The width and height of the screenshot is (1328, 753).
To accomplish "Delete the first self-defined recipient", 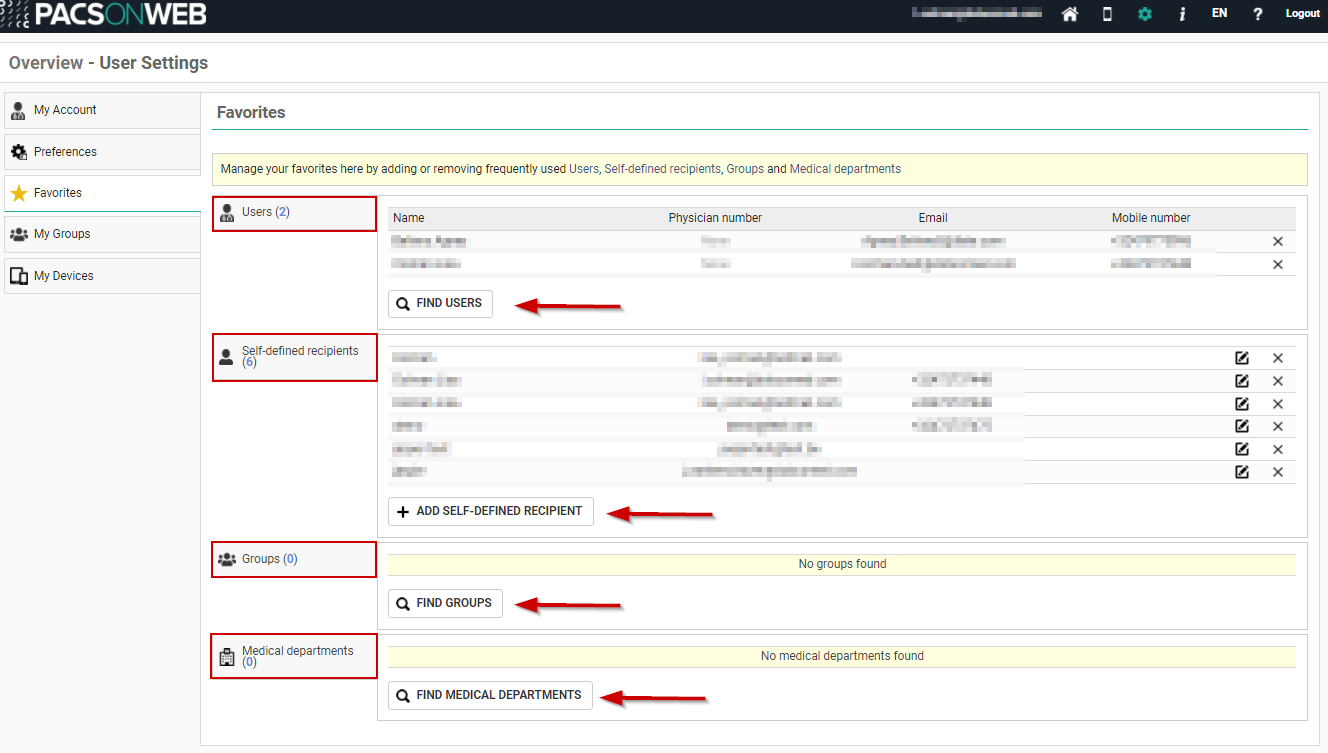I will point(1277,358).
